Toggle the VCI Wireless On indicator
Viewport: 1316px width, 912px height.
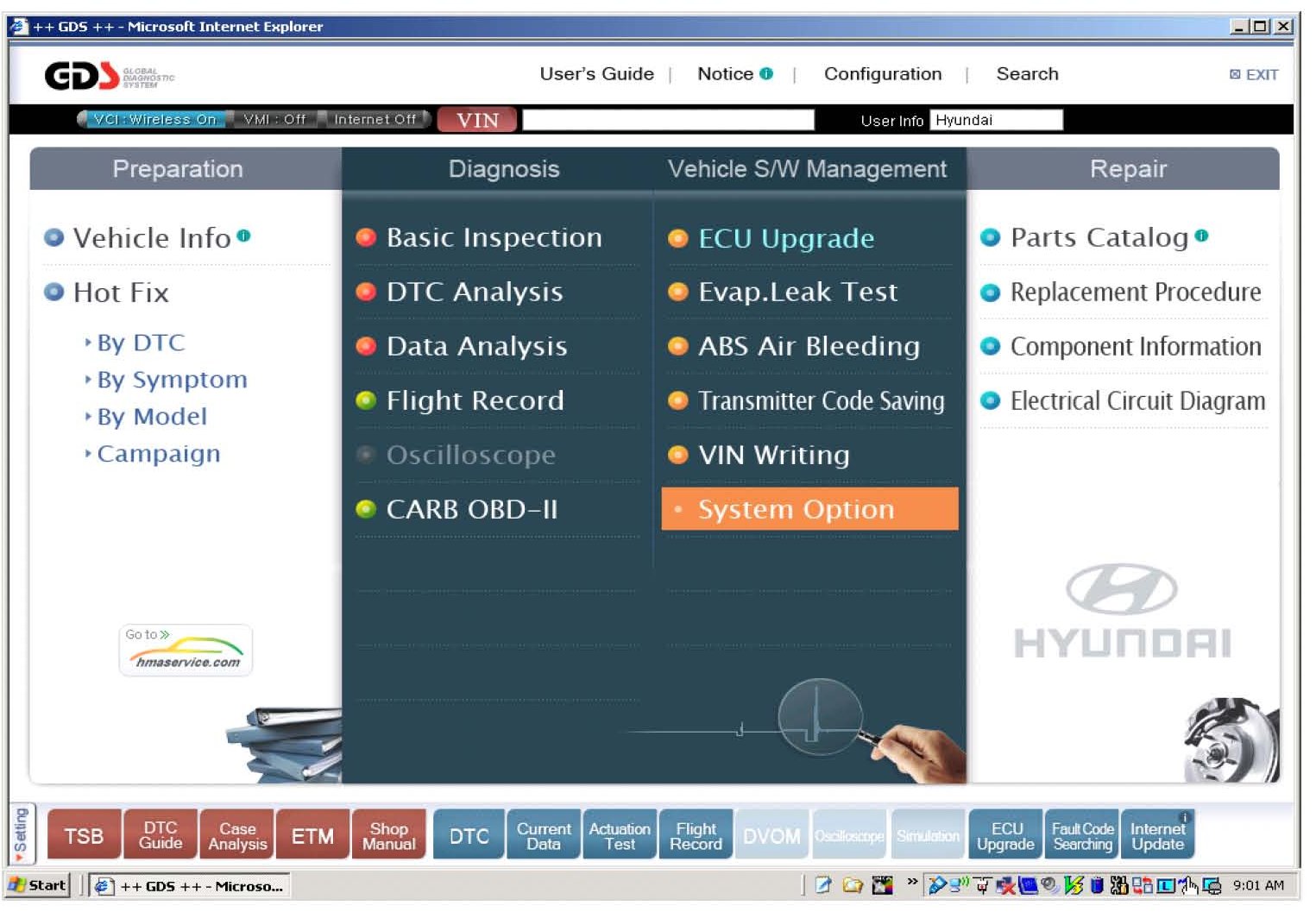pos(153,119)
